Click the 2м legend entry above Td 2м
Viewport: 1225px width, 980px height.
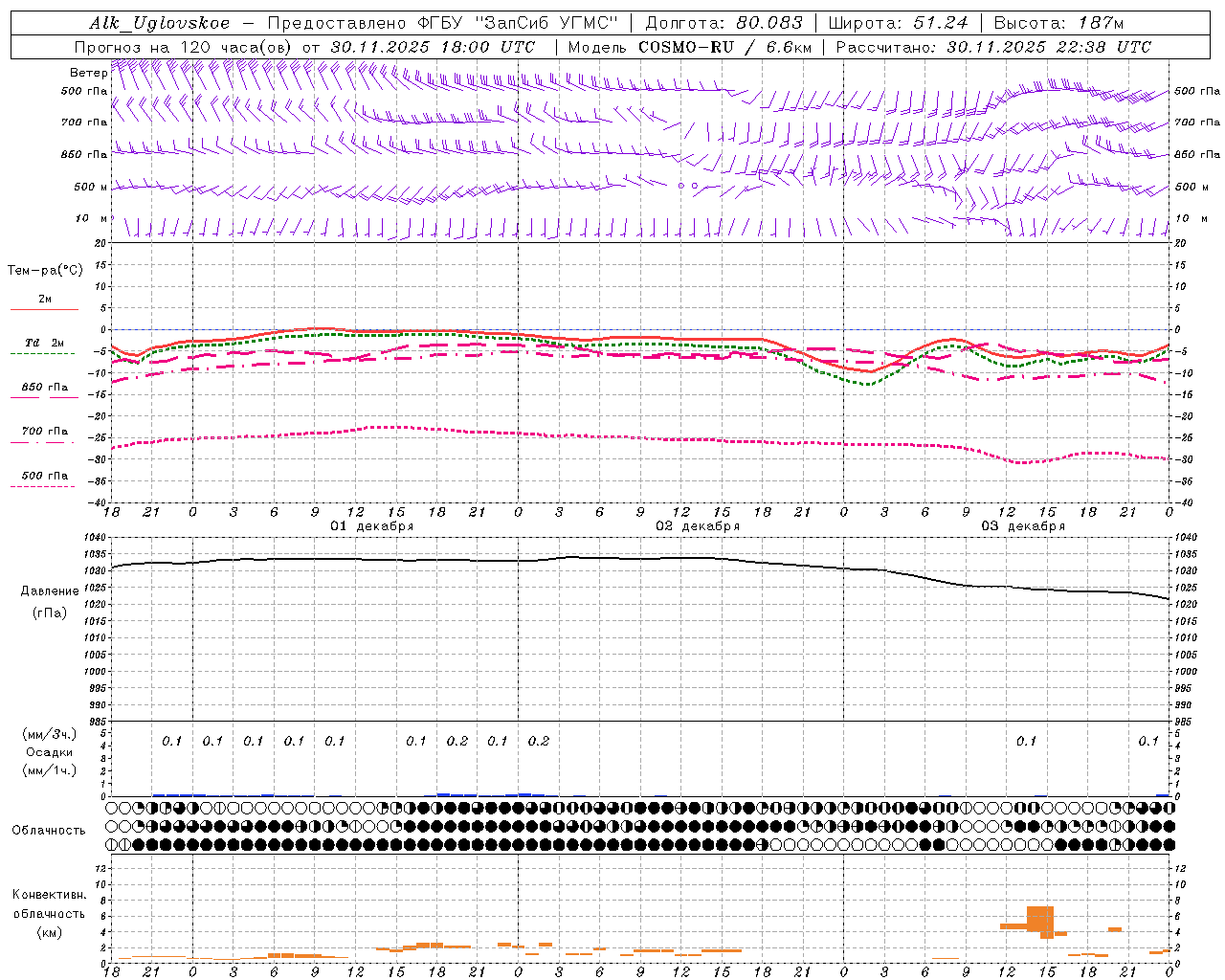point(44,299)
